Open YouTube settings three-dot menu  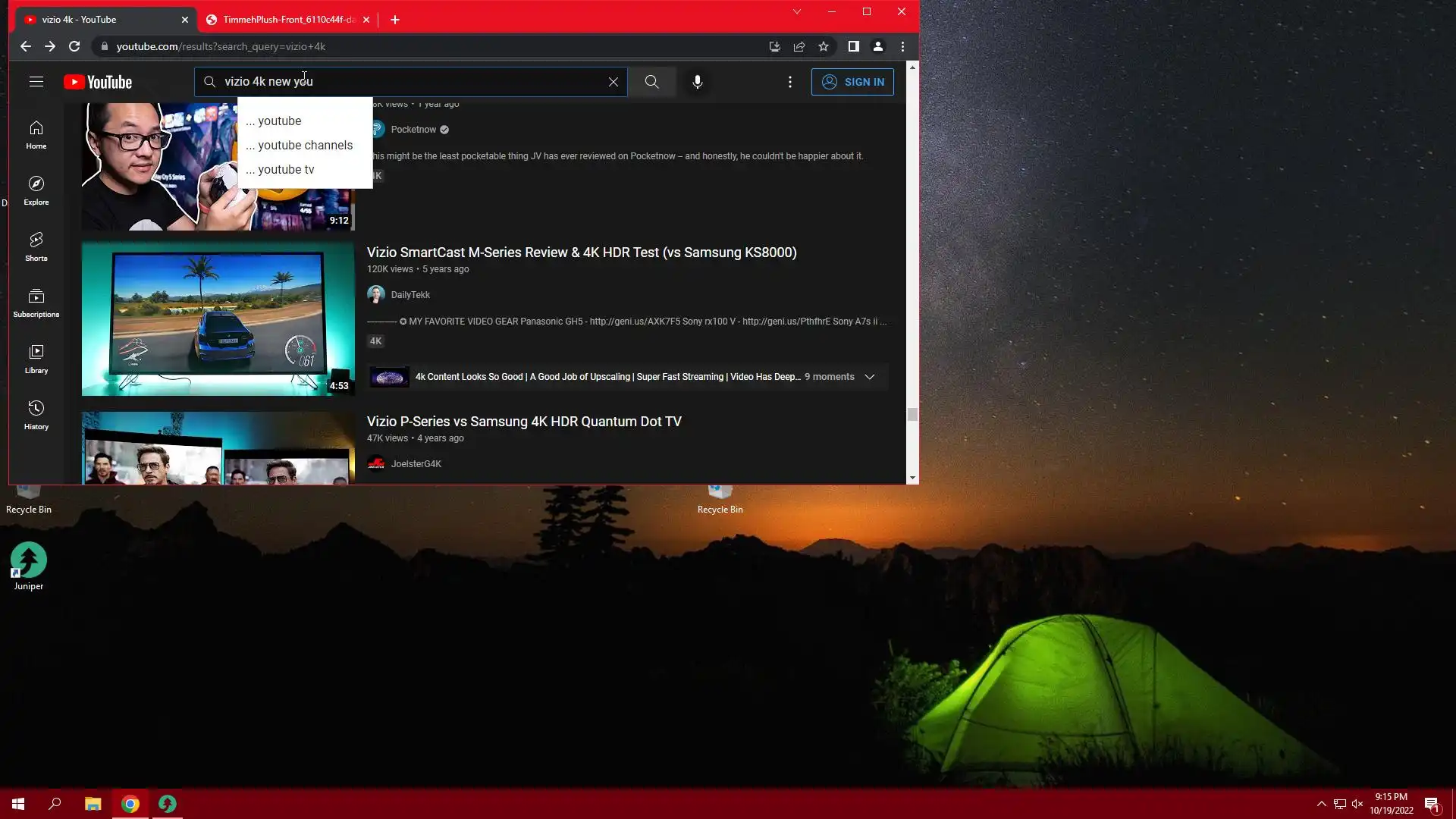(789, 82)
